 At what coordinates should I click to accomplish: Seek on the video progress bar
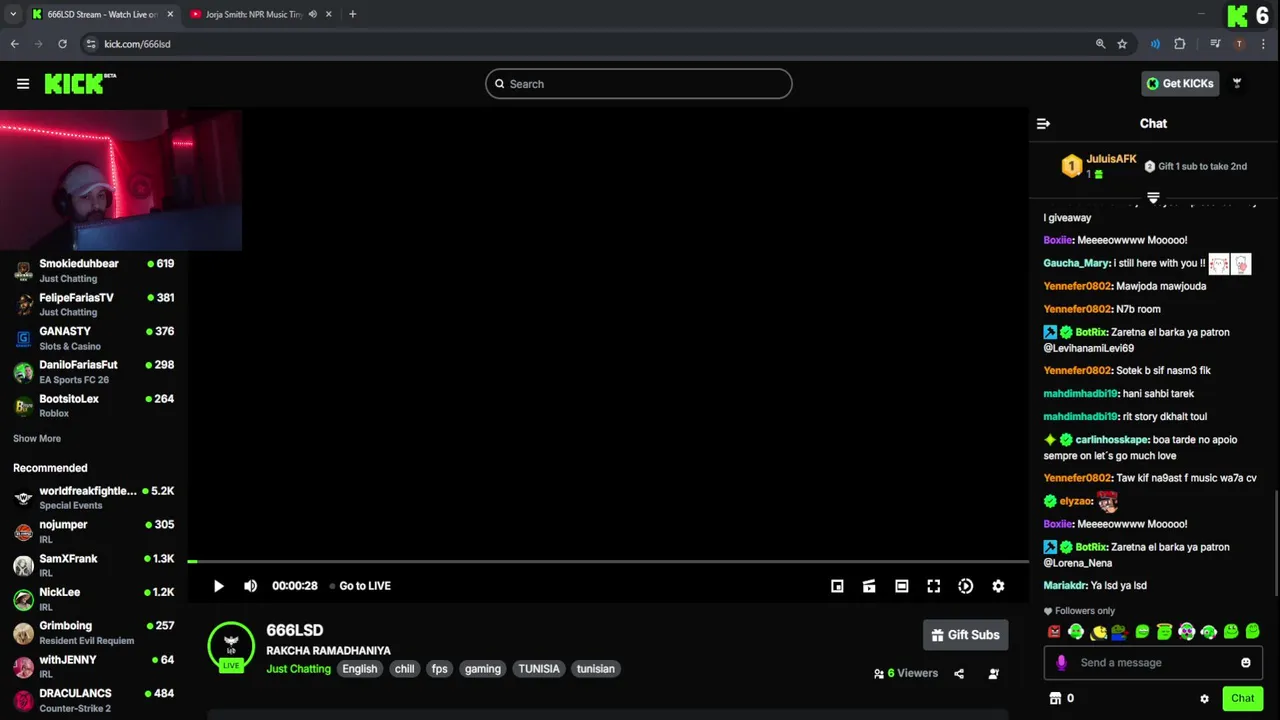pyautogui.click(x=608, y=562)
